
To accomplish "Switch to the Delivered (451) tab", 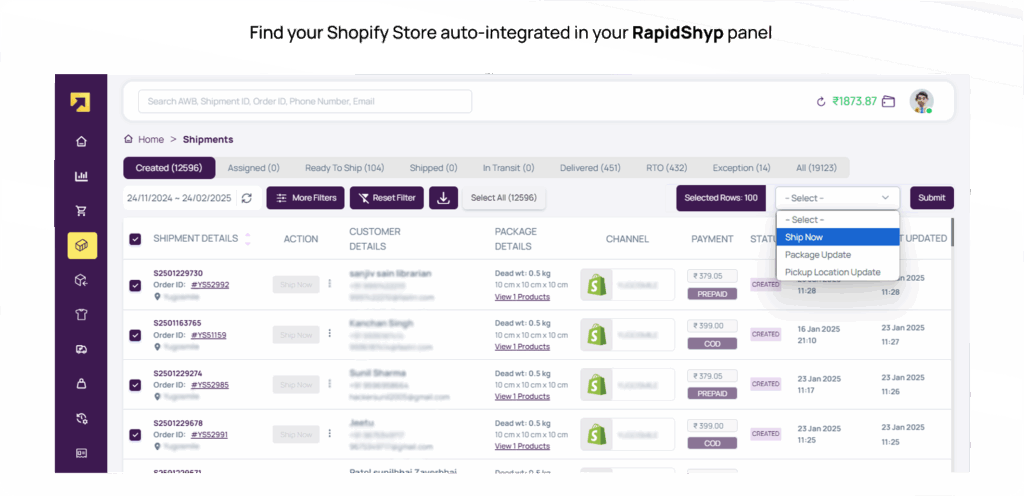I will click(x=590, y=168).
